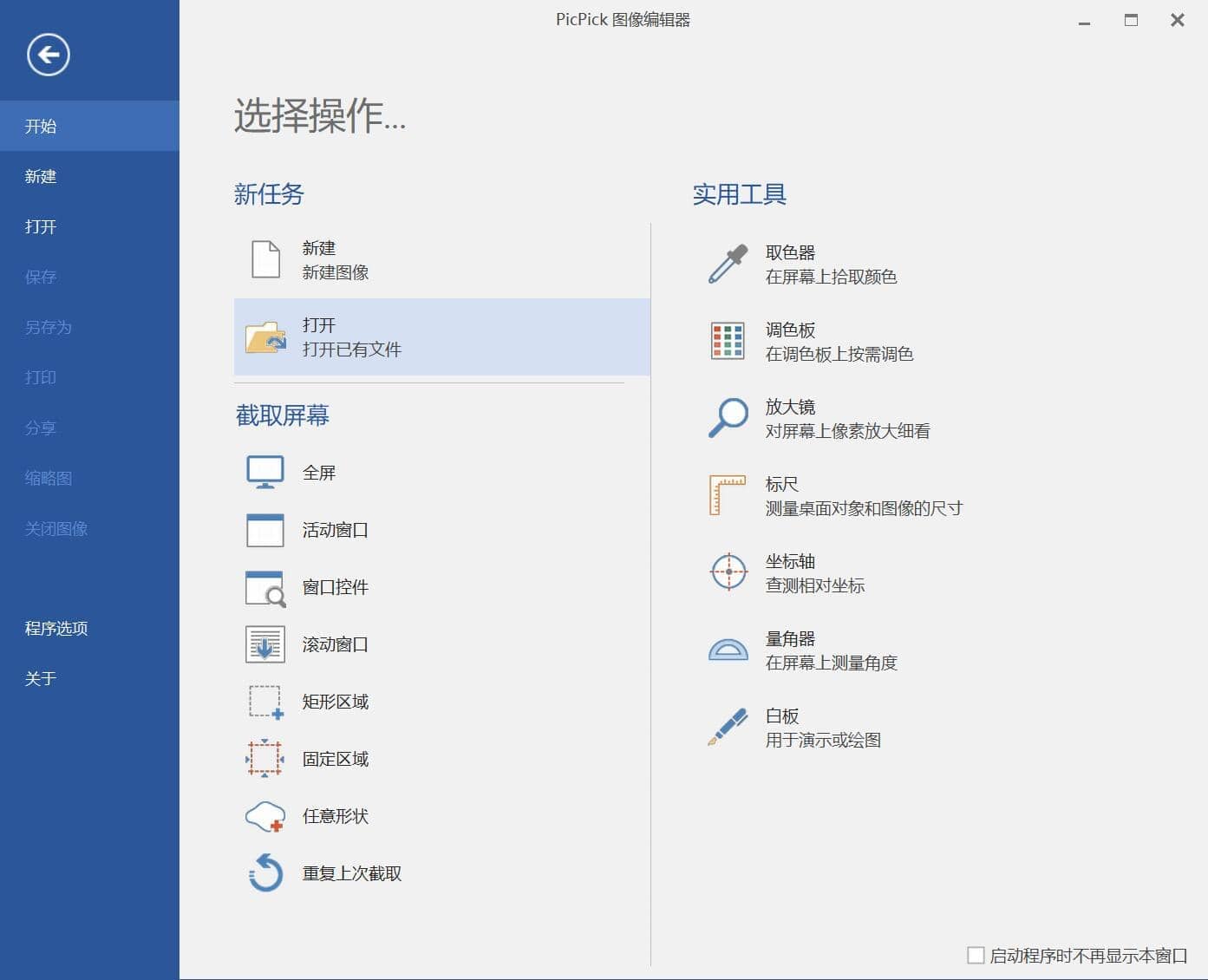Select the 窗口控件 capture tool
Image resolution: width=1208 pixels, height=980 pixels.
pyautogui.click(x=334, y=587)
